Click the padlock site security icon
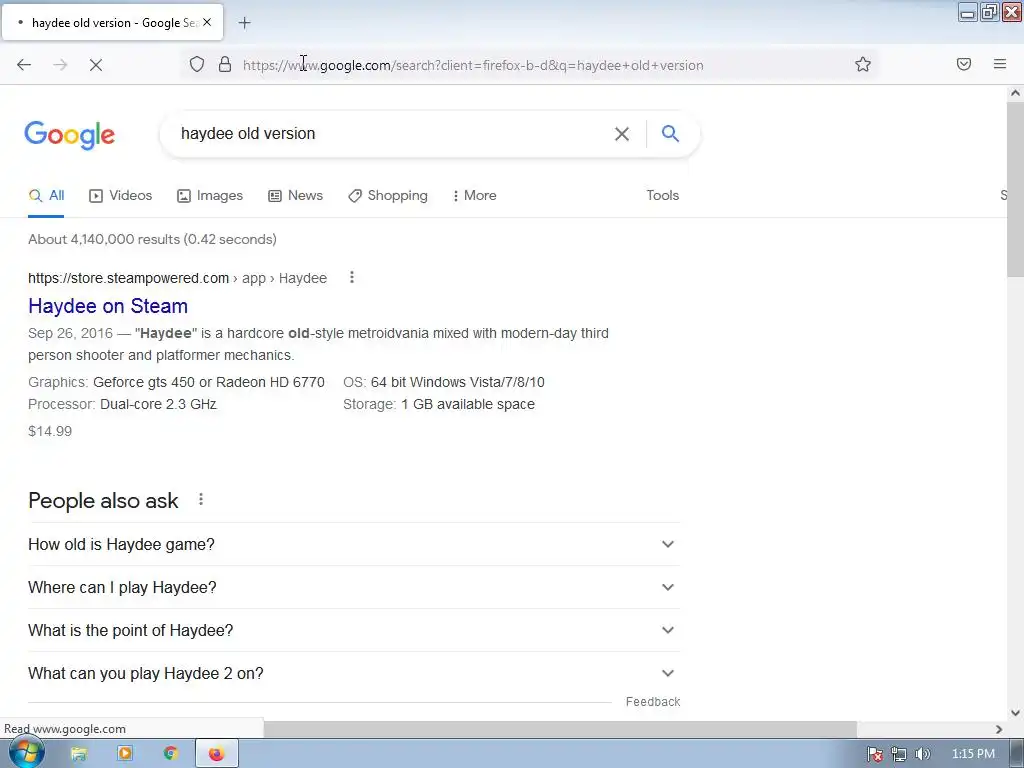This screenshot has width=1024, height=768. click(225, 64)
